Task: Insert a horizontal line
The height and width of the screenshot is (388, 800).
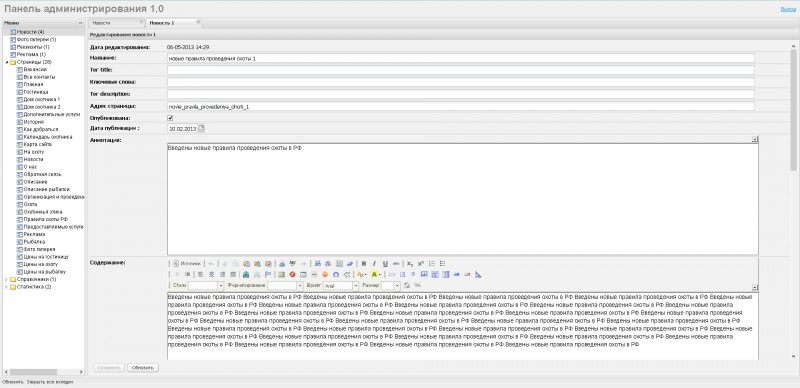Action: click(314, 274)
